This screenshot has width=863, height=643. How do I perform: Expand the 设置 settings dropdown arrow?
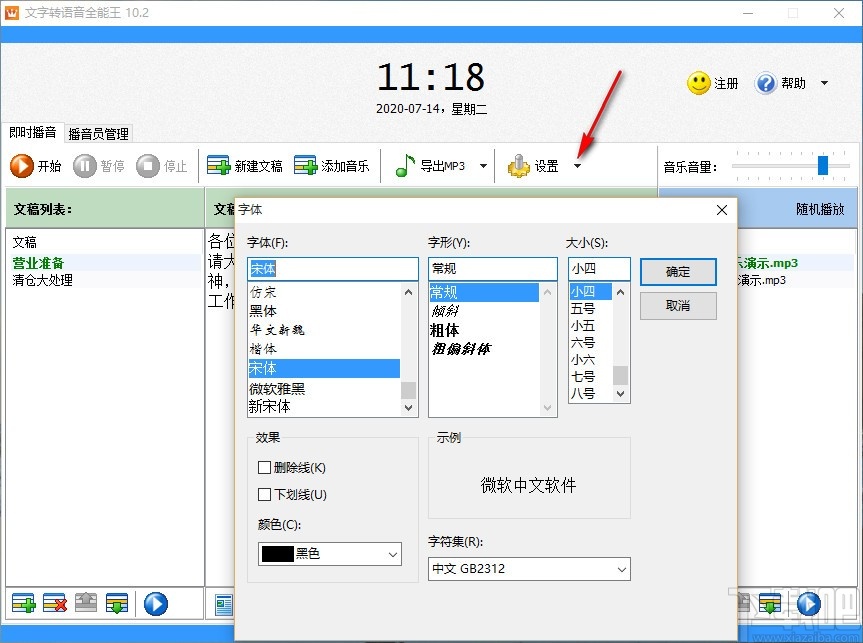576,166
